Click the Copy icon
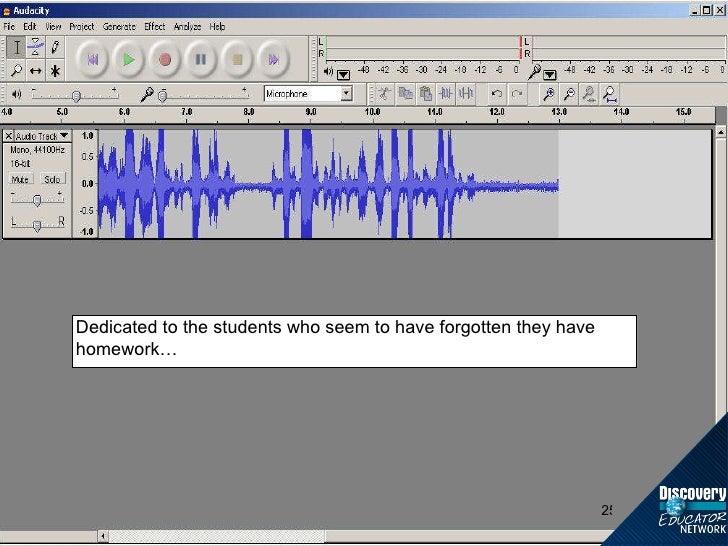This screenshot has width=728, height=546. click(x=405, y=94)
